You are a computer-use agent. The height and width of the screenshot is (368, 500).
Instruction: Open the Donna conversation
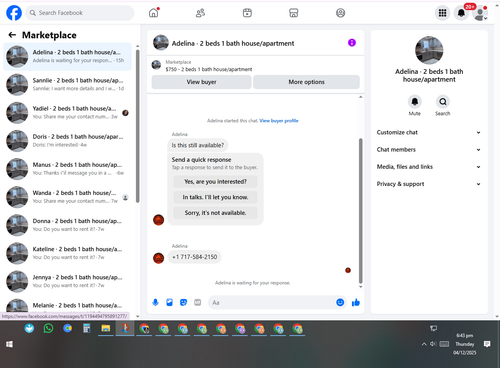[67, 225]
